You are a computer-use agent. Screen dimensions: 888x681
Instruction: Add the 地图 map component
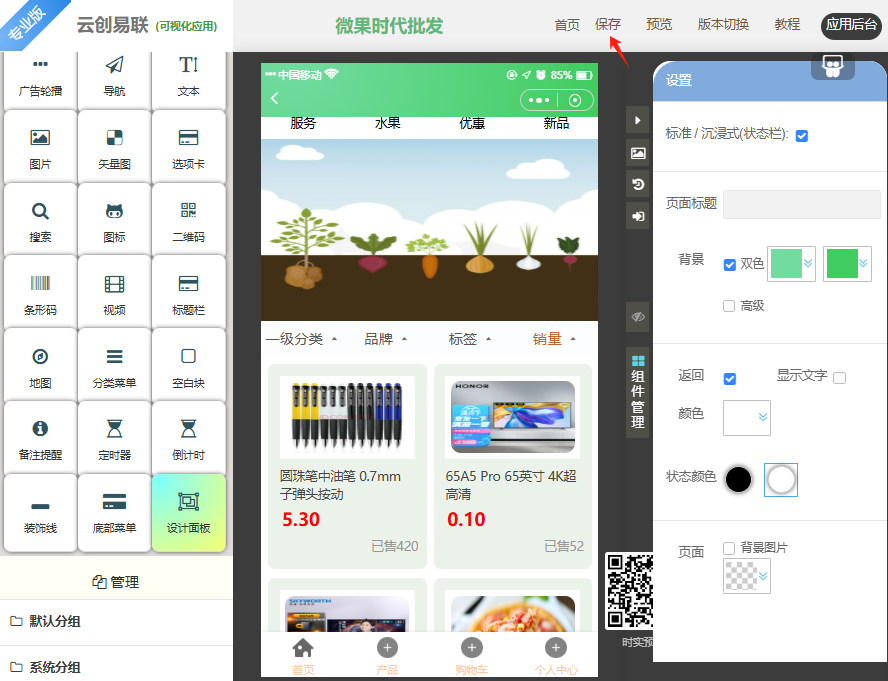click(40, 366)
